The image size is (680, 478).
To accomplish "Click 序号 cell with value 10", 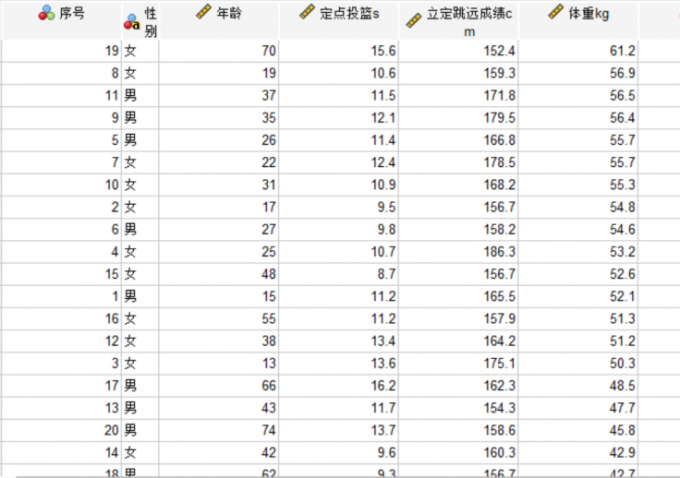I will tap(62, 185).
